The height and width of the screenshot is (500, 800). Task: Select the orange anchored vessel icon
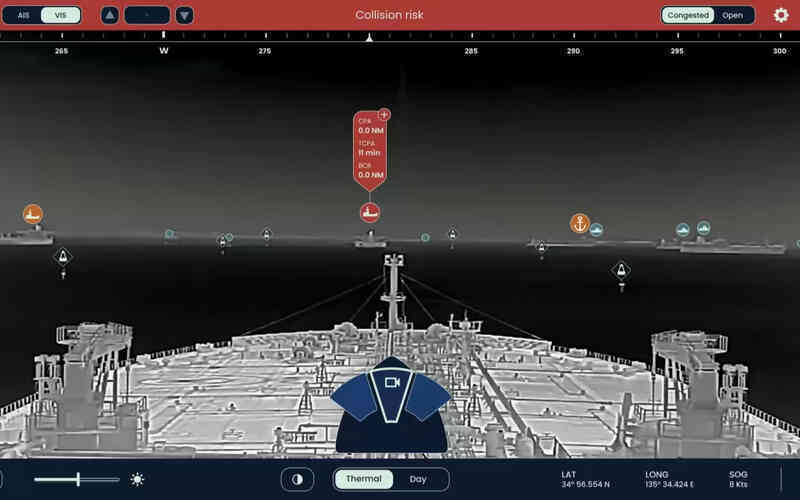(x=580, y=223)
